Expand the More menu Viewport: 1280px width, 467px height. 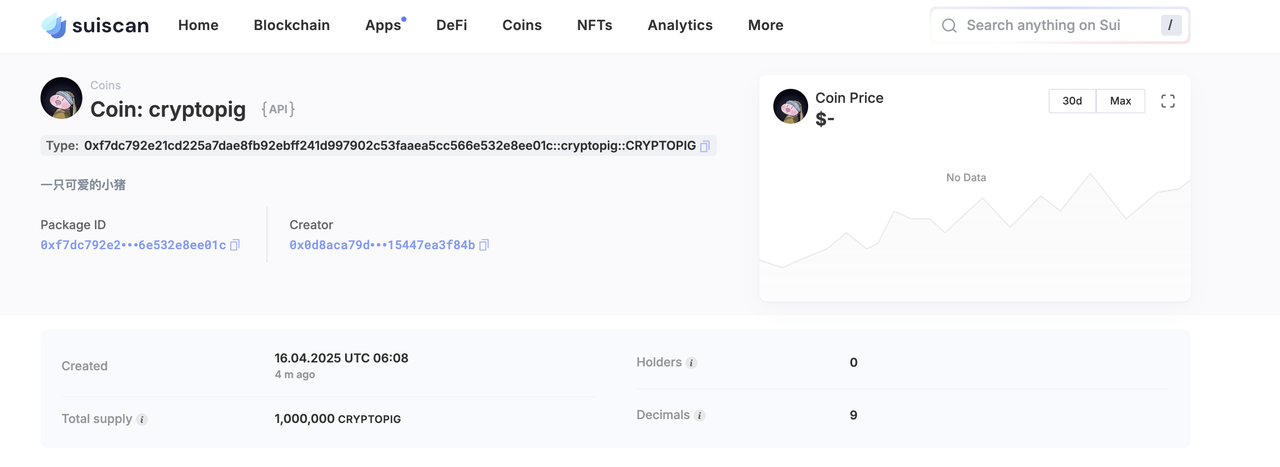coord(766,25)
